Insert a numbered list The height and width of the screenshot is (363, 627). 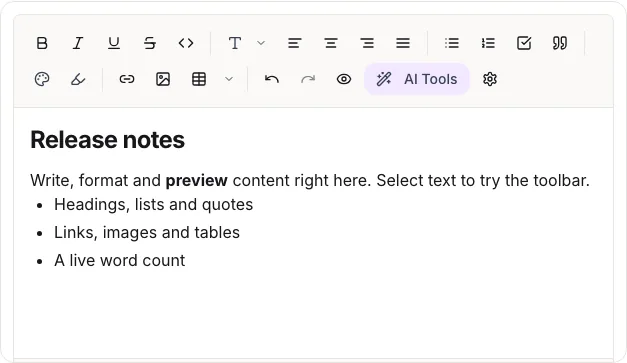tap(488, 43)
